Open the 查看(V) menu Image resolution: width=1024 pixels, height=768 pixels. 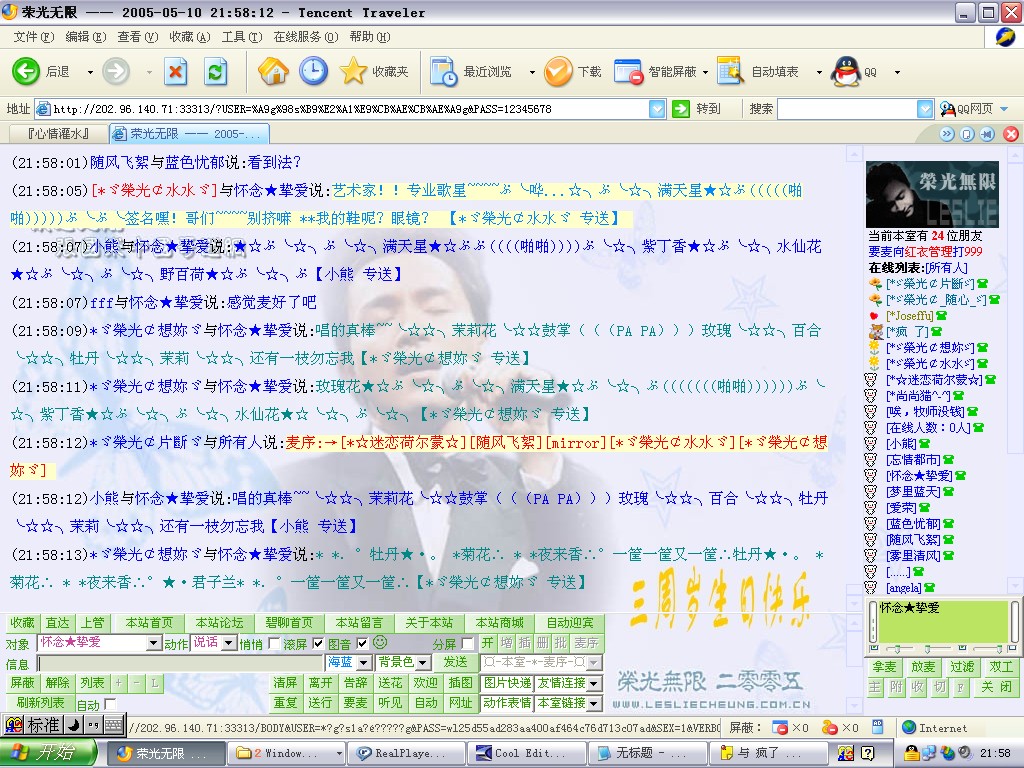point(138,37)
